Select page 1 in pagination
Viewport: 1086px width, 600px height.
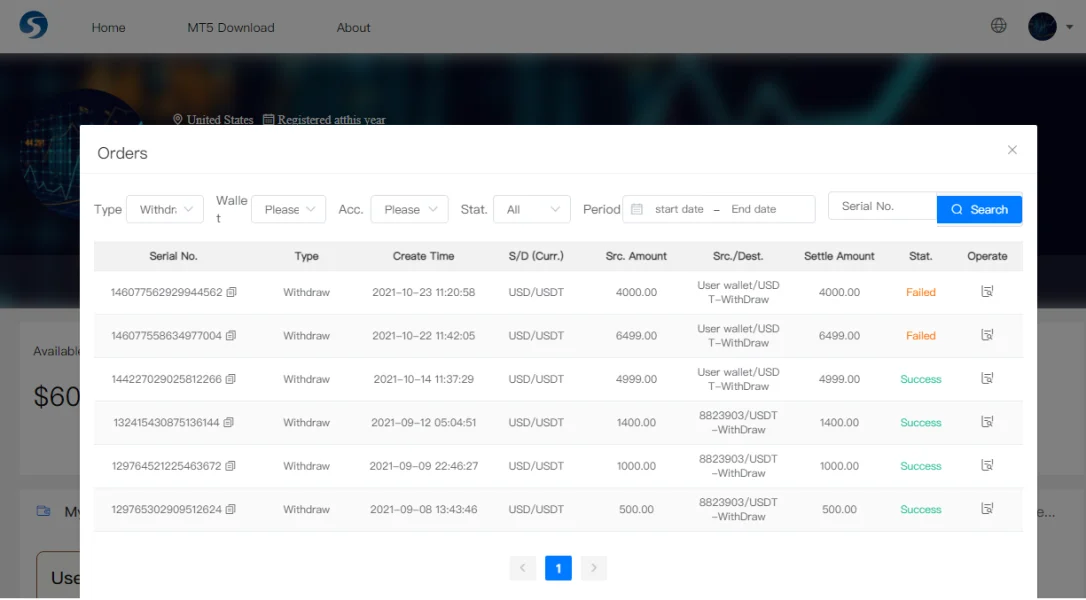(x=558, y=568)
